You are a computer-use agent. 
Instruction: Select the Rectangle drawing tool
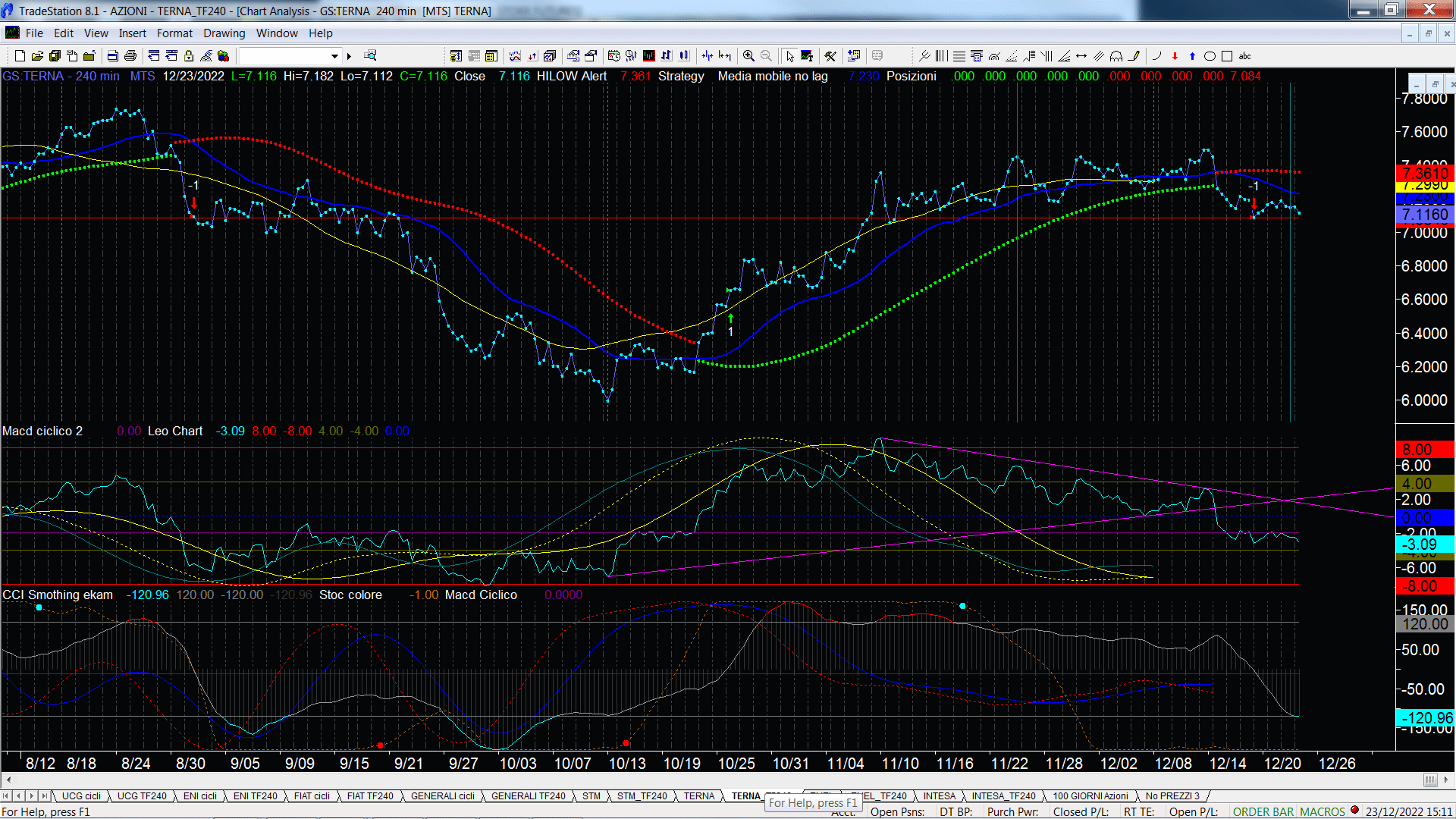click(1227, 56)
